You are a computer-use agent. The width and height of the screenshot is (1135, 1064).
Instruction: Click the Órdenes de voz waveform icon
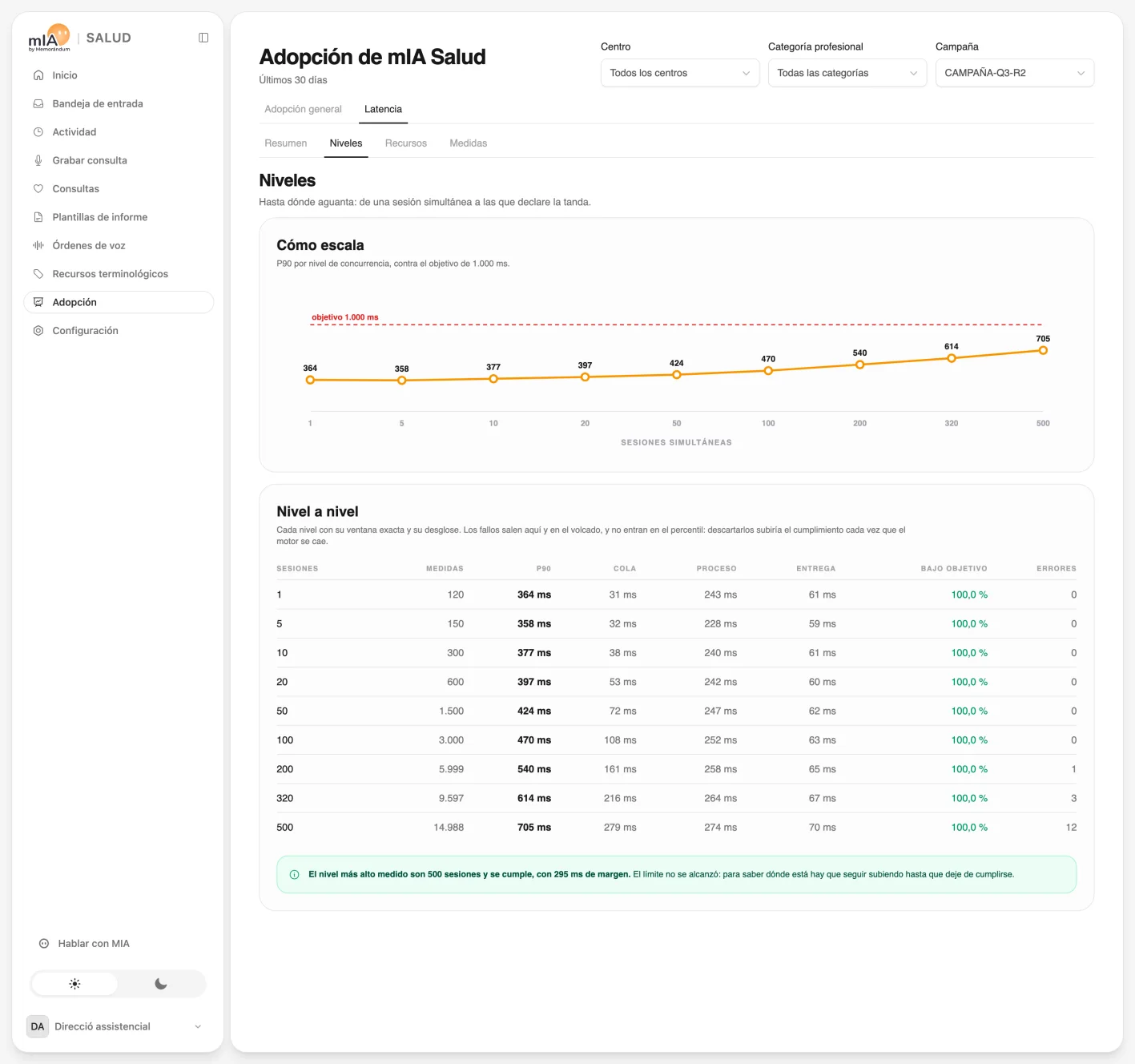[38, 245]
